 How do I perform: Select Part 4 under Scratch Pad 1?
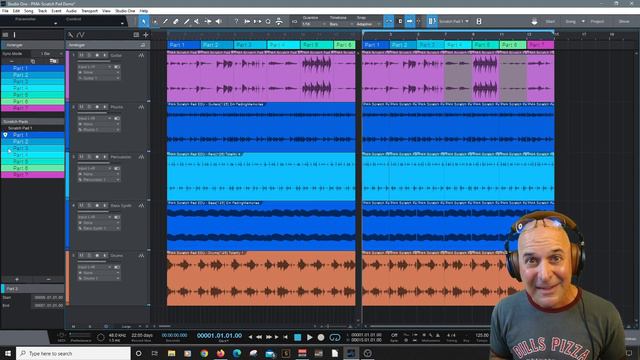click(33, 155)
